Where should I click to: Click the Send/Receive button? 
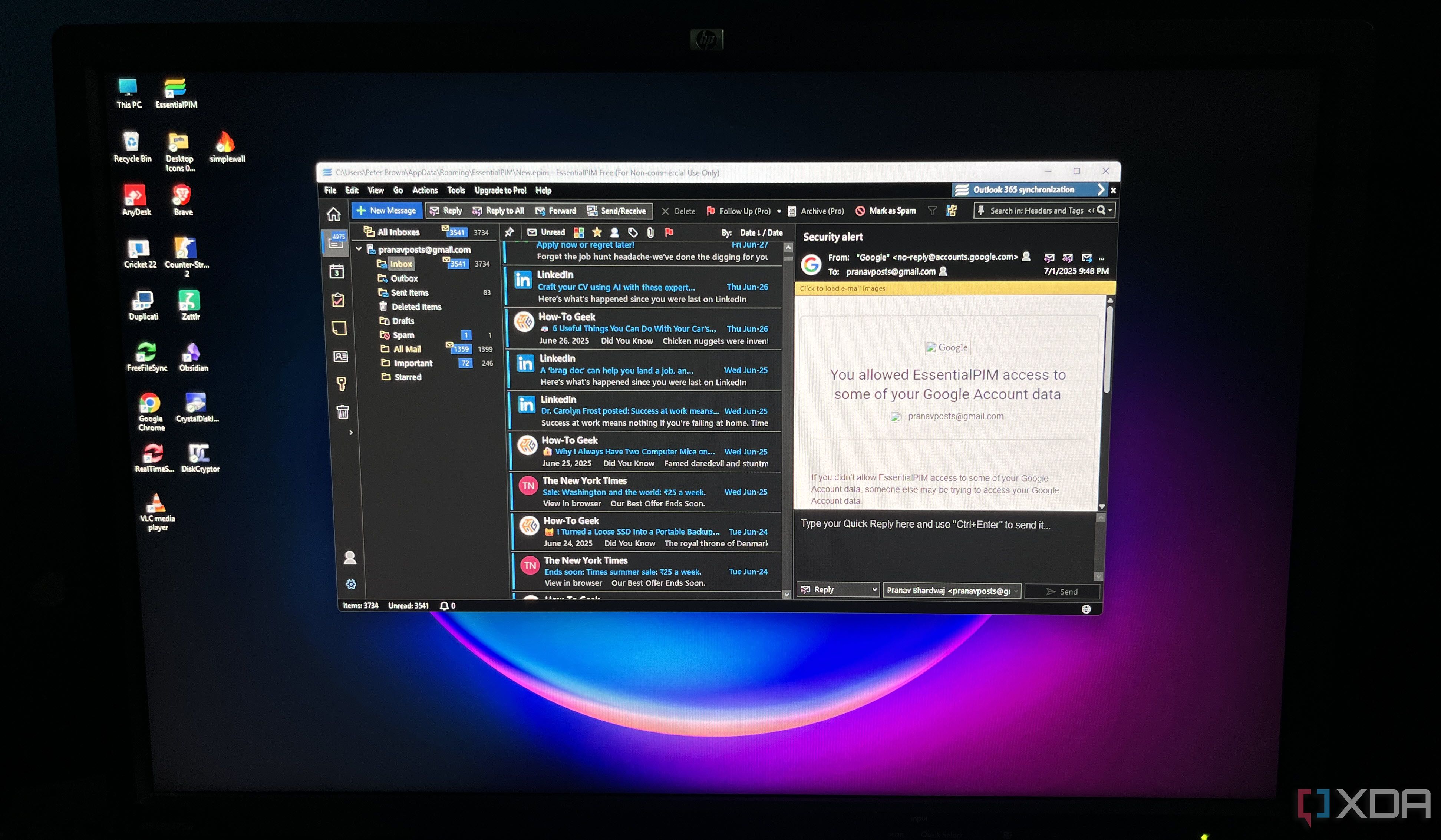[x=616, y=211]
